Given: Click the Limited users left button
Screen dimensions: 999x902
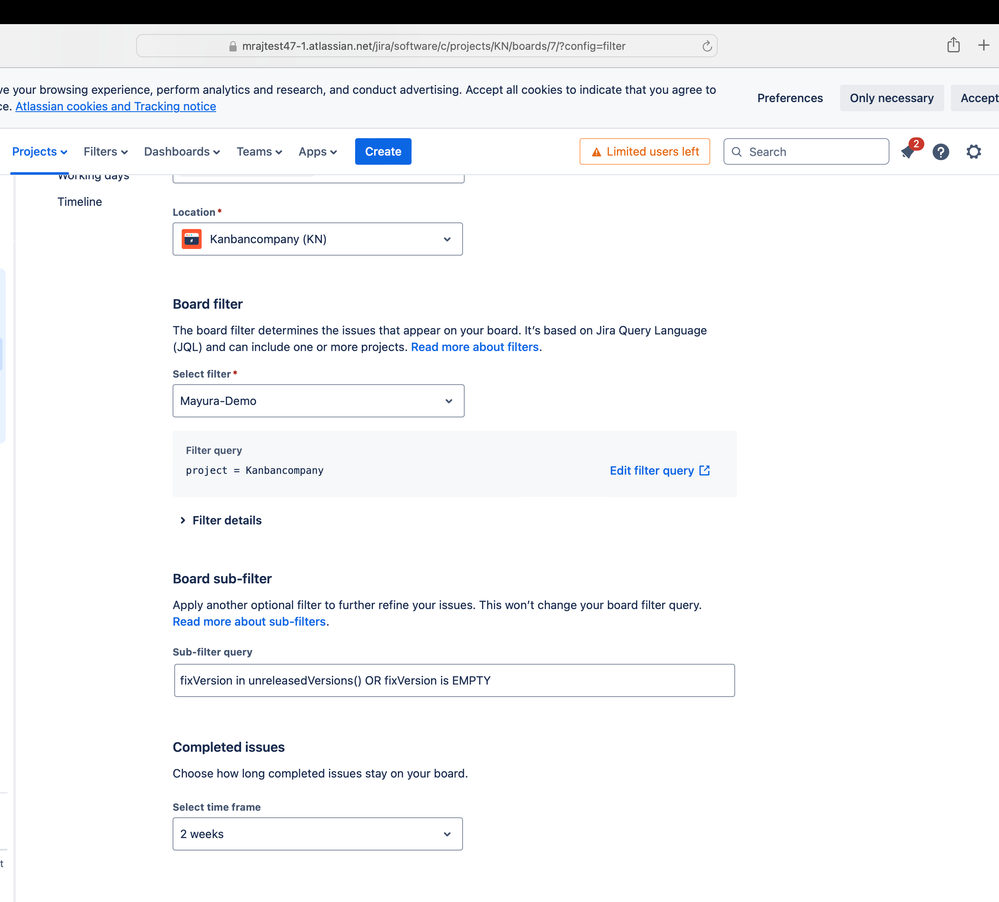Looking at the screenshot, I should click(645, 152).
